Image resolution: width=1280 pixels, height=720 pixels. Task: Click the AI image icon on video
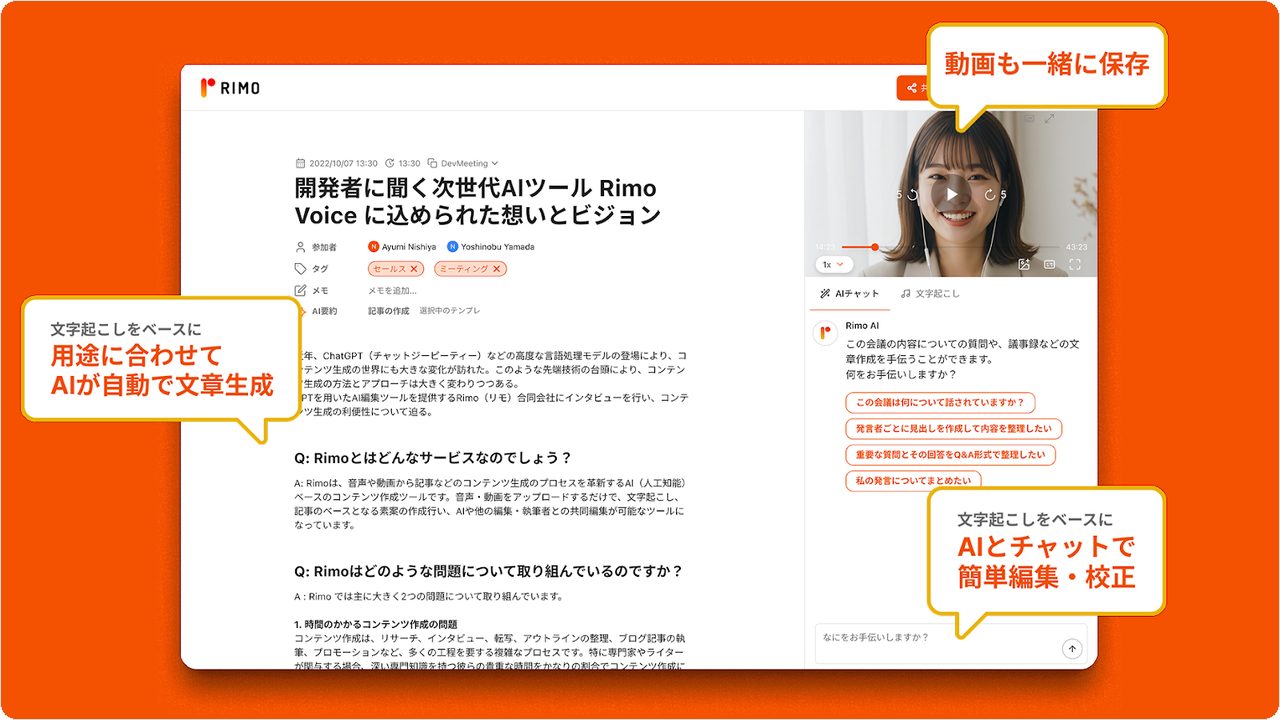pyautogui.click(x=1024, y=265)
